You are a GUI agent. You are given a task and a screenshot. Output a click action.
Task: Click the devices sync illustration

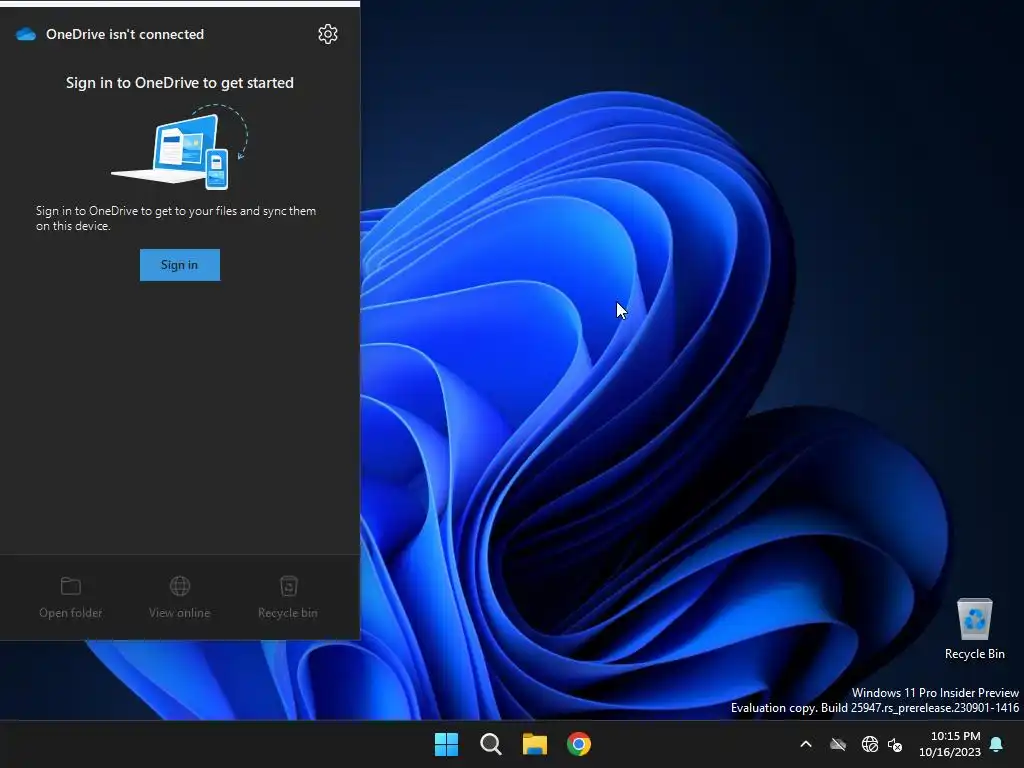point(180,147)
